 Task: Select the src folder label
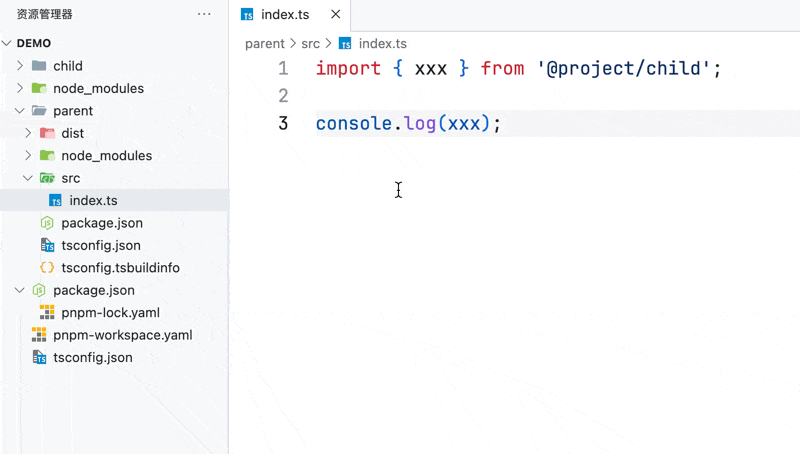tap(71, 178)
